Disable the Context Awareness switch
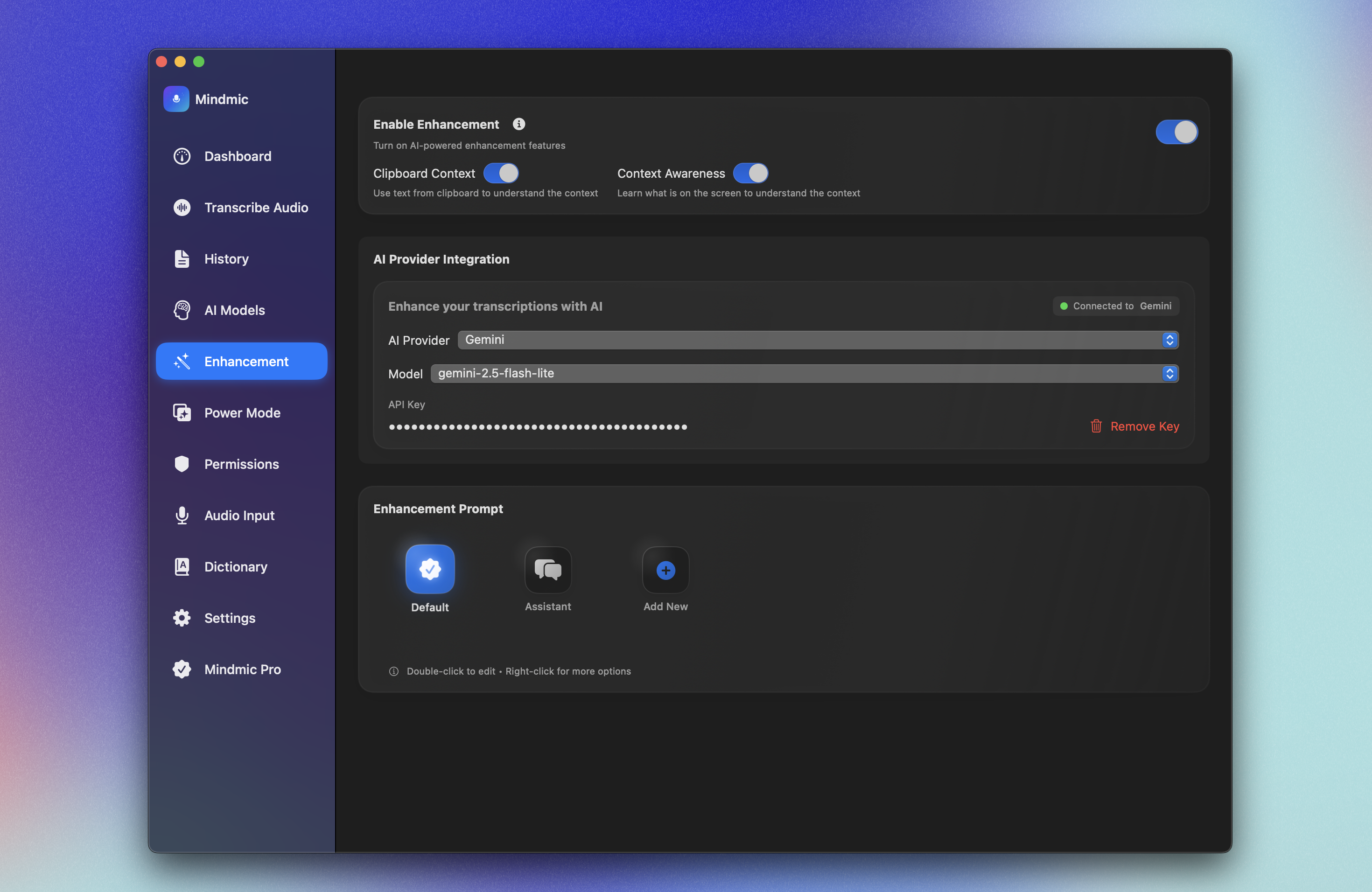 click(x=750, y=173)
